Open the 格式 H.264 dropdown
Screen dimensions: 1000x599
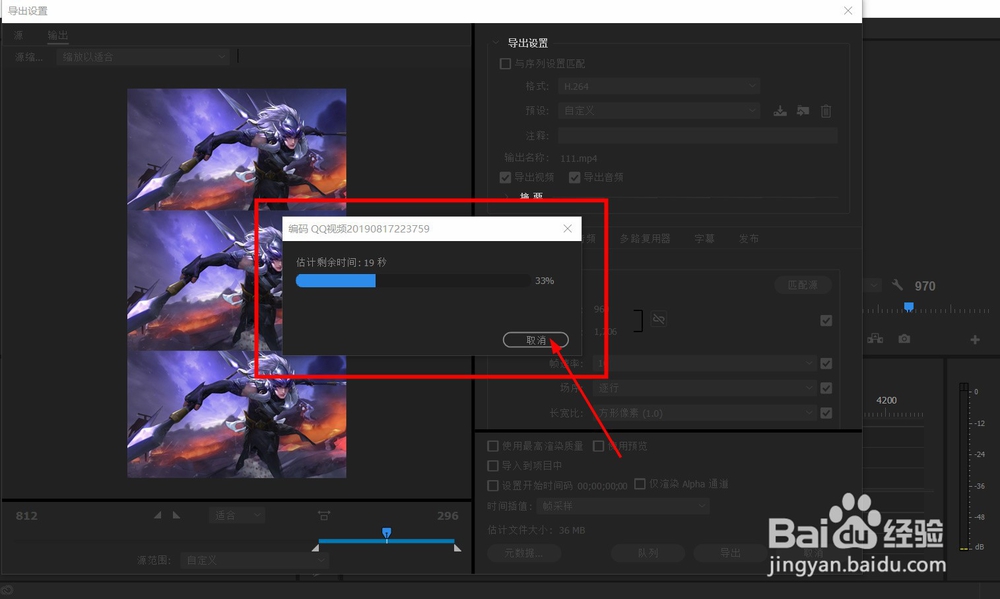659,86
